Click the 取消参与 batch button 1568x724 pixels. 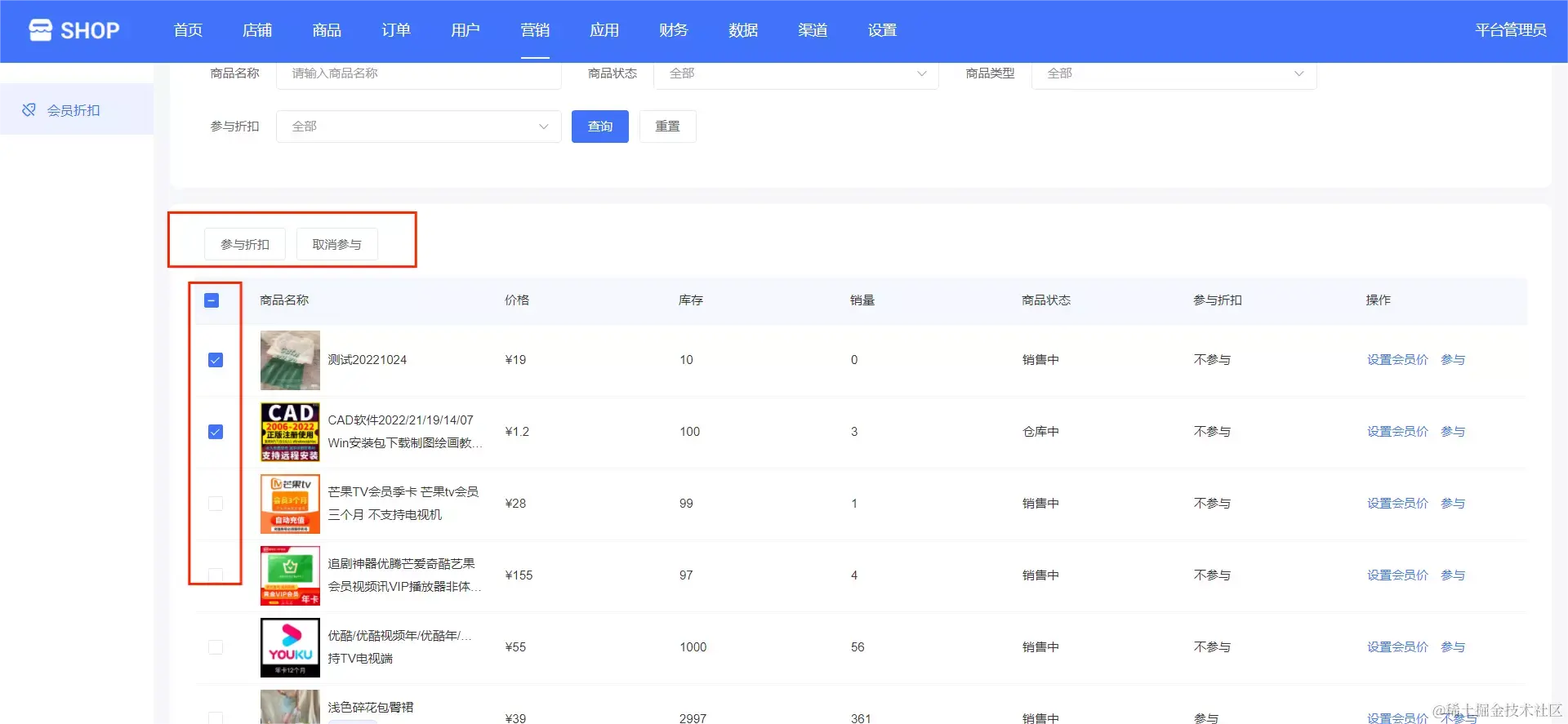click(336, 244)
